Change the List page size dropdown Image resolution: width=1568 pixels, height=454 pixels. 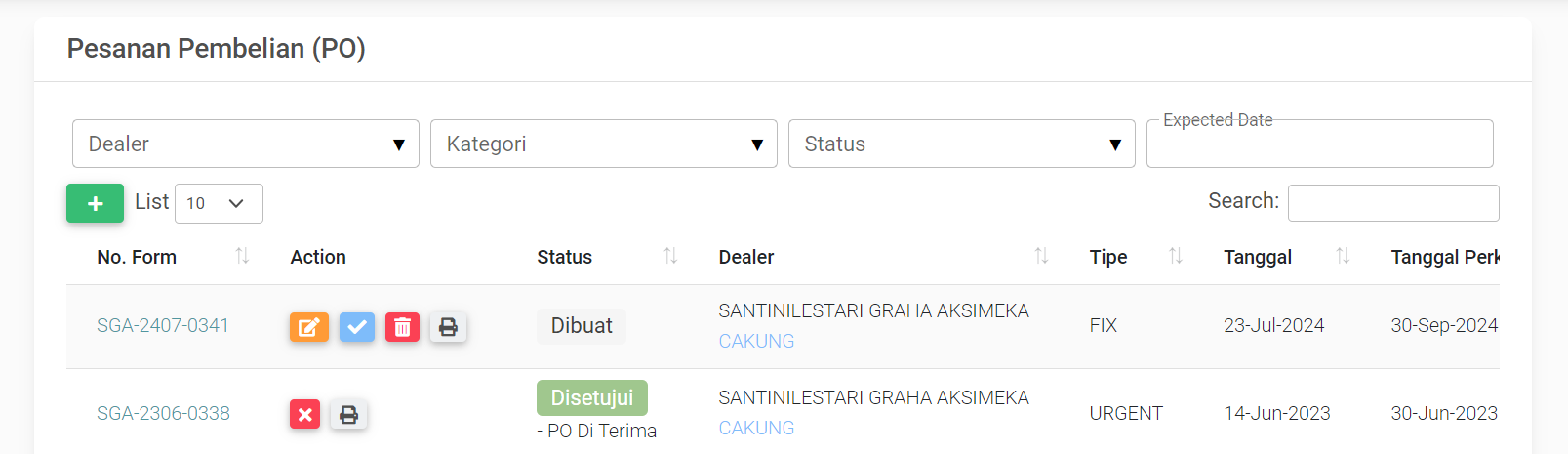point(219,203)
